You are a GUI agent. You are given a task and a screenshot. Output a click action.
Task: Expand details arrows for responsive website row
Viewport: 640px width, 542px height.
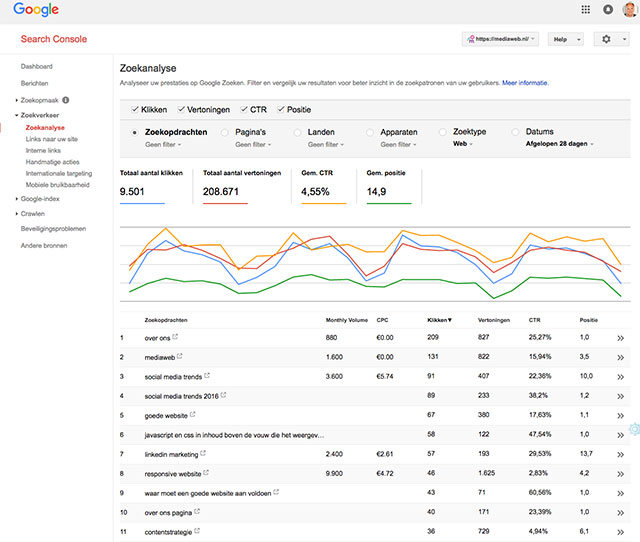(620, 474)
